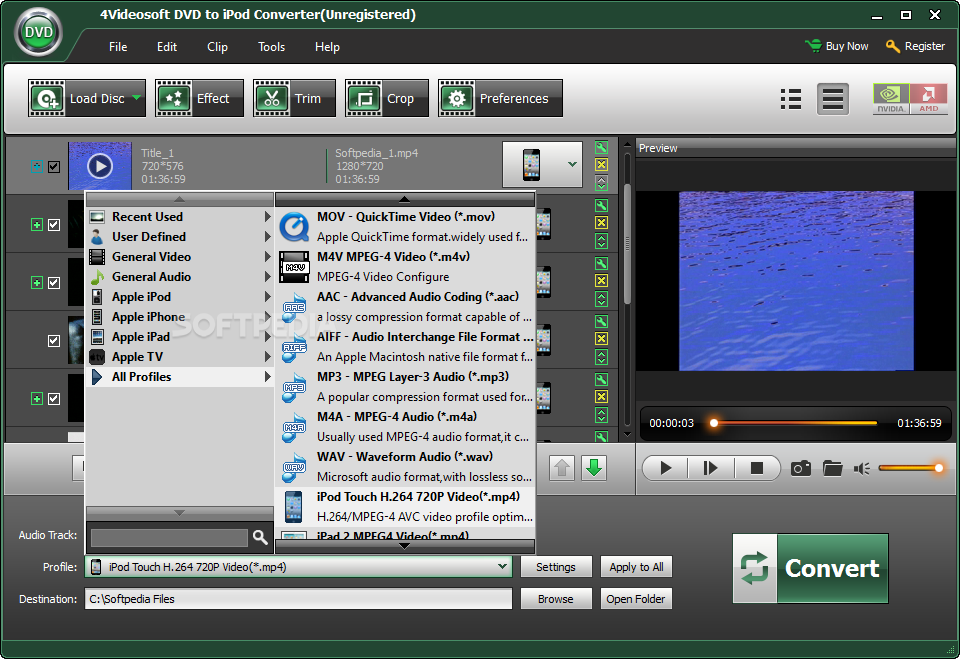Stop the preview playback
Image resolution: width=960 pixels, height=659 pixels.
[757, 469]
